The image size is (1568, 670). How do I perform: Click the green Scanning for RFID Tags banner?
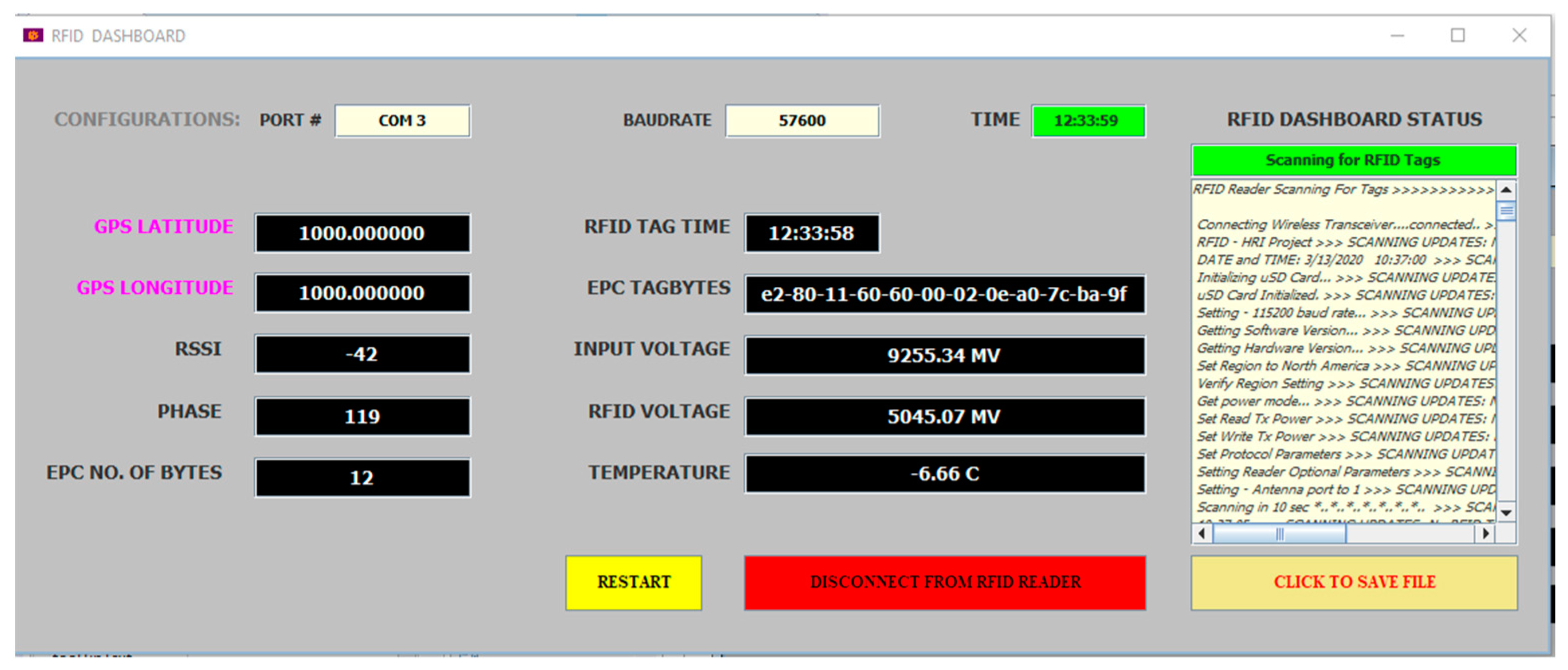coord(1353,160)
